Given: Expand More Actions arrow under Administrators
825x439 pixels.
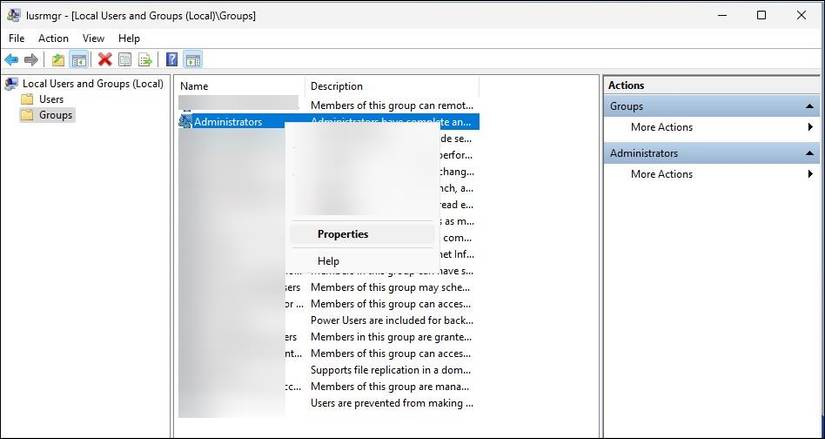Looking at the screenshot, I should pyautogui.click(x=810, y=174).
